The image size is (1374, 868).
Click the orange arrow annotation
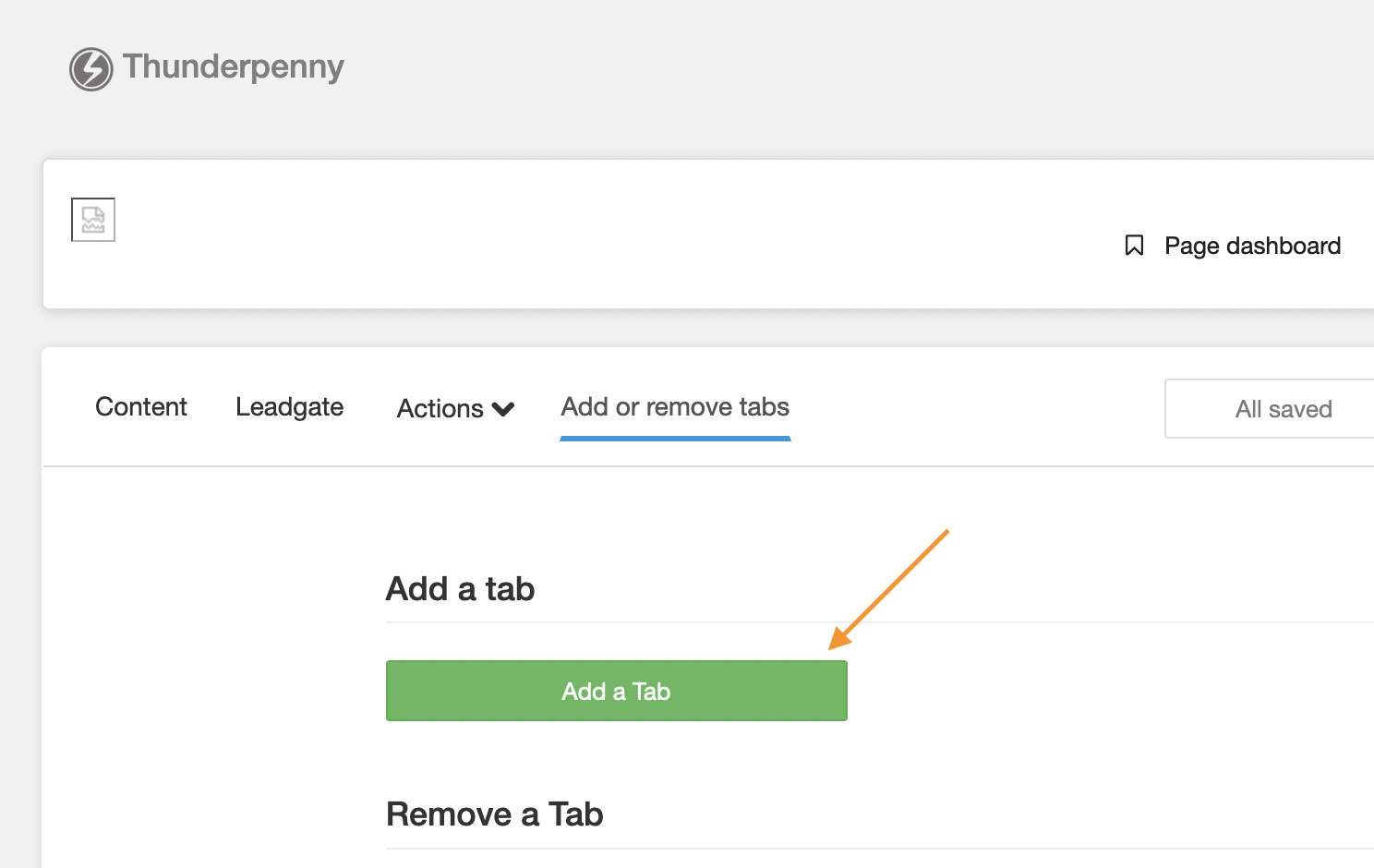889,589
